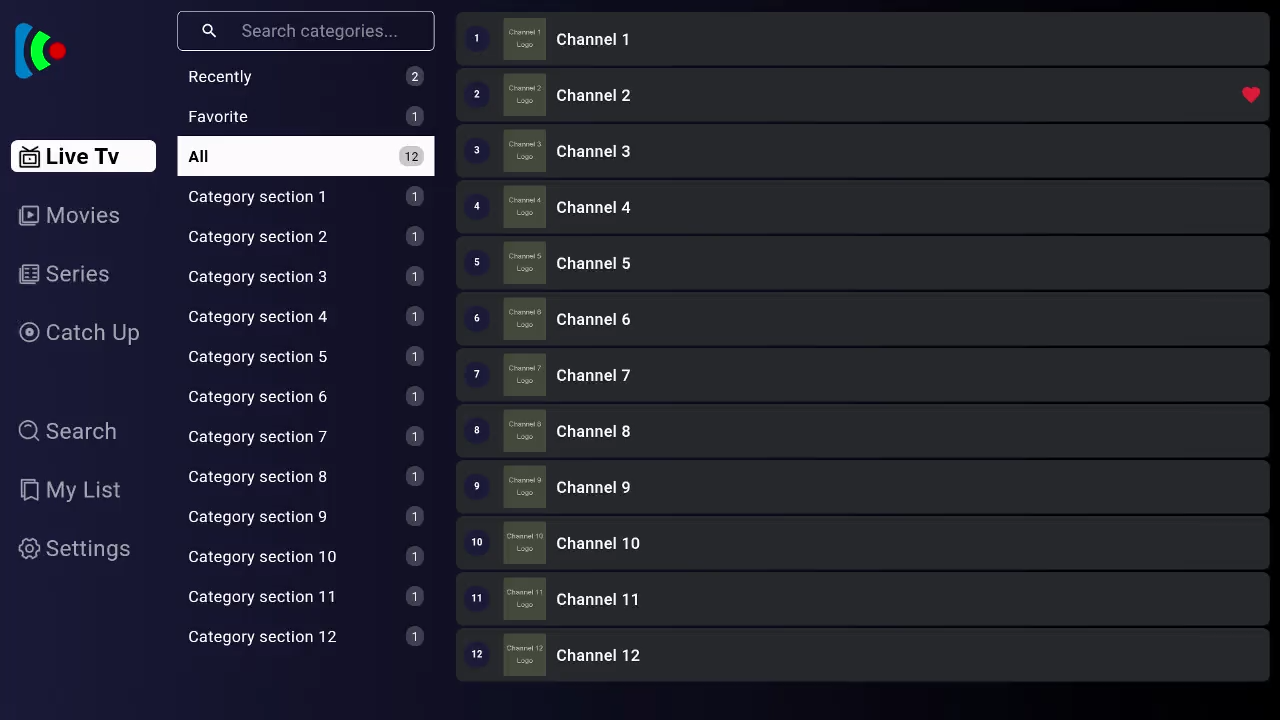Screen dimensions: 1280x720
Task: Go to the Movies section
Action: 69,215
